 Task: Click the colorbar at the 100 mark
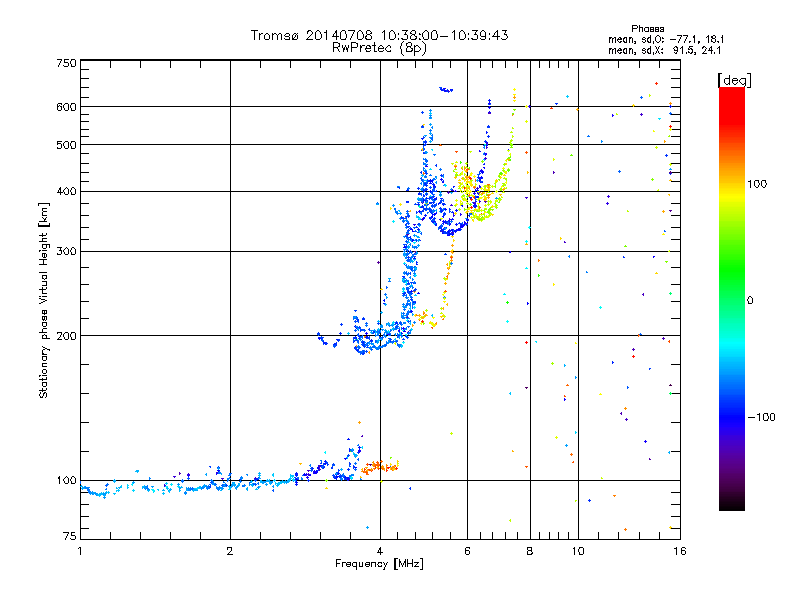pos(732,184)
